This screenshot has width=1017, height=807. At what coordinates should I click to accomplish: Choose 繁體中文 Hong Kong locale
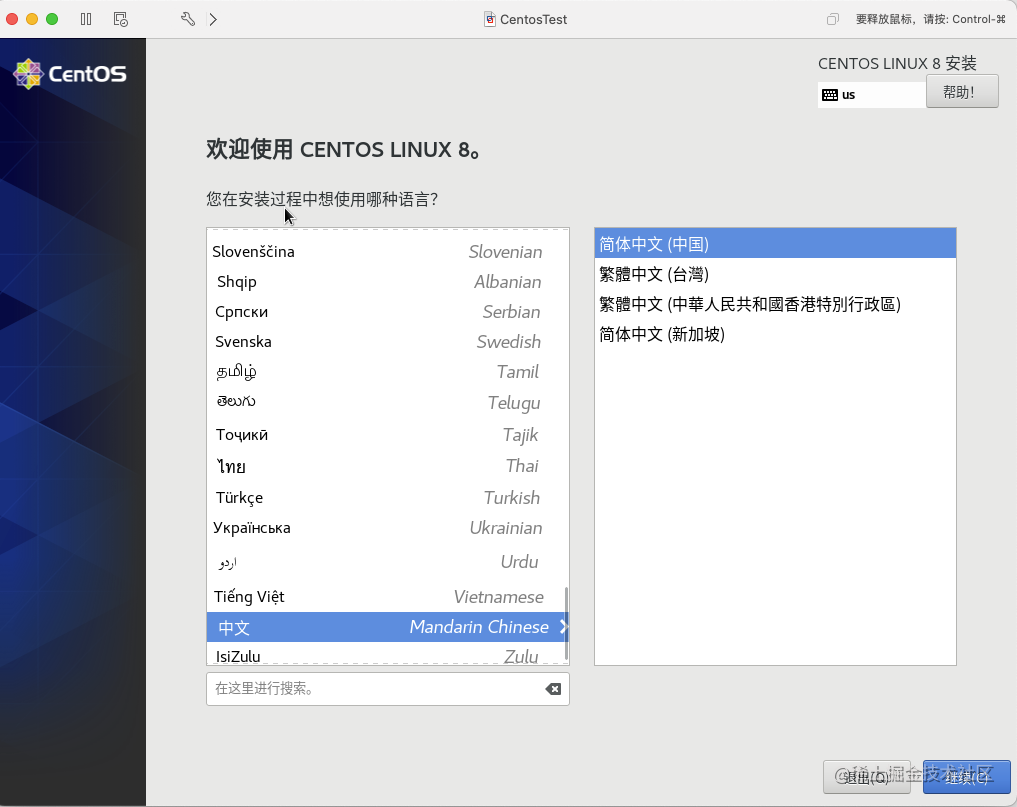click(775, 304)
